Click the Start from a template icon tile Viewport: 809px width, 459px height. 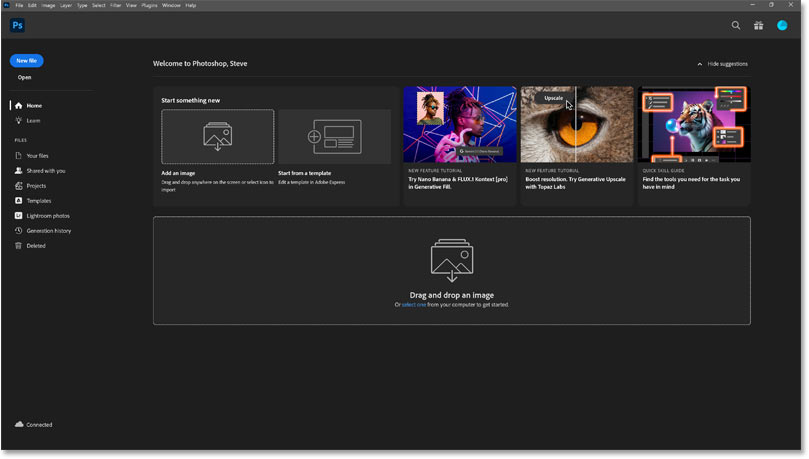pos(334,137)
